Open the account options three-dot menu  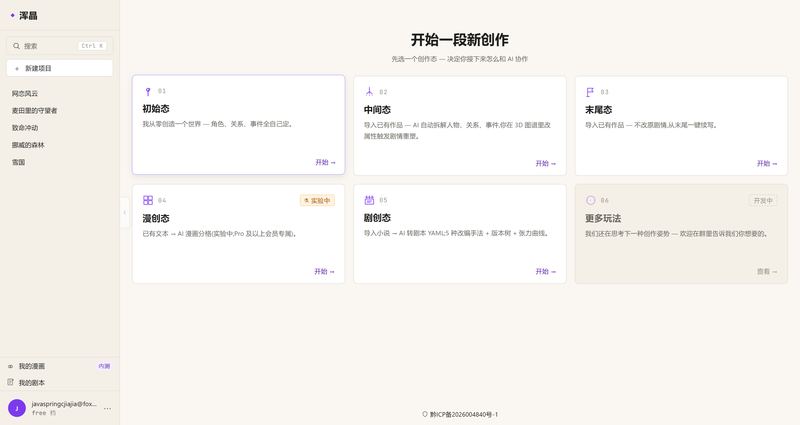108,408
